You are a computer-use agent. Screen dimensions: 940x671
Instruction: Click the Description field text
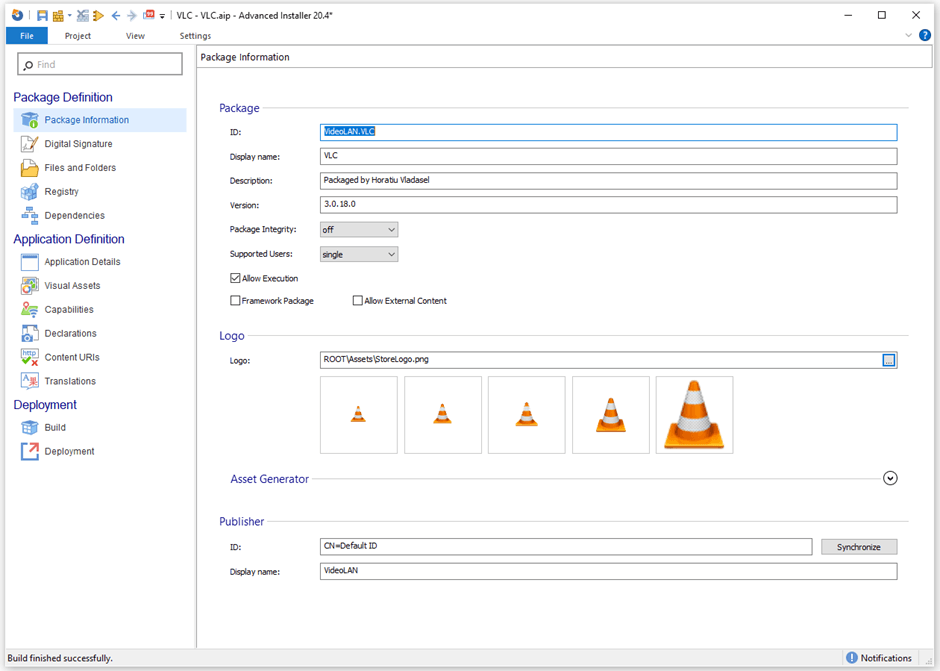[x=608, y=180]
